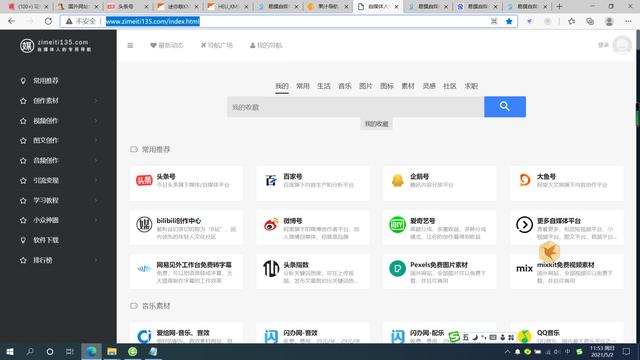The image size is (640, 360).
Task: Click the Windows Start button
Action: click(x=10, y=351)
